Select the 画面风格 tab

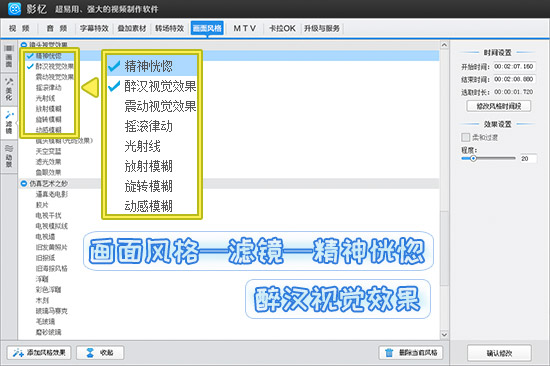[x=207, y=28]
